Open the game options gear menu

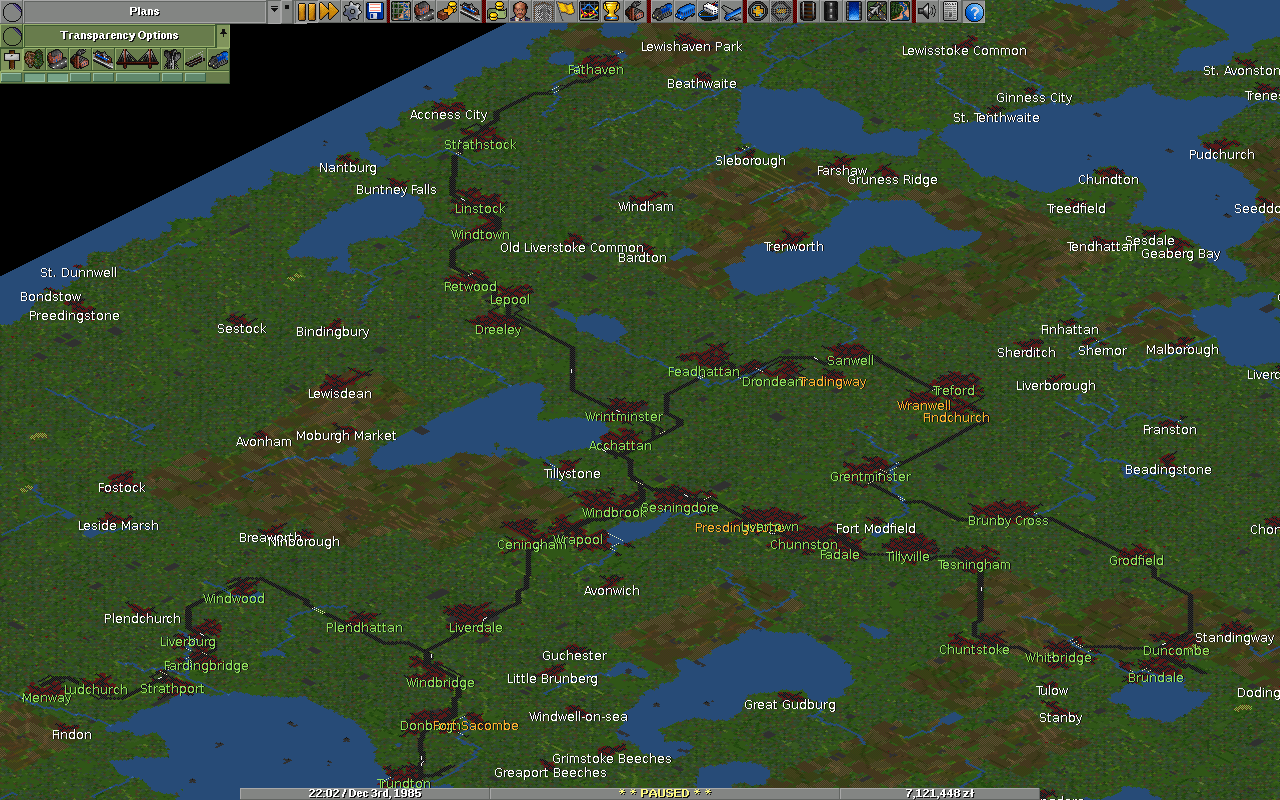point(352,12)
